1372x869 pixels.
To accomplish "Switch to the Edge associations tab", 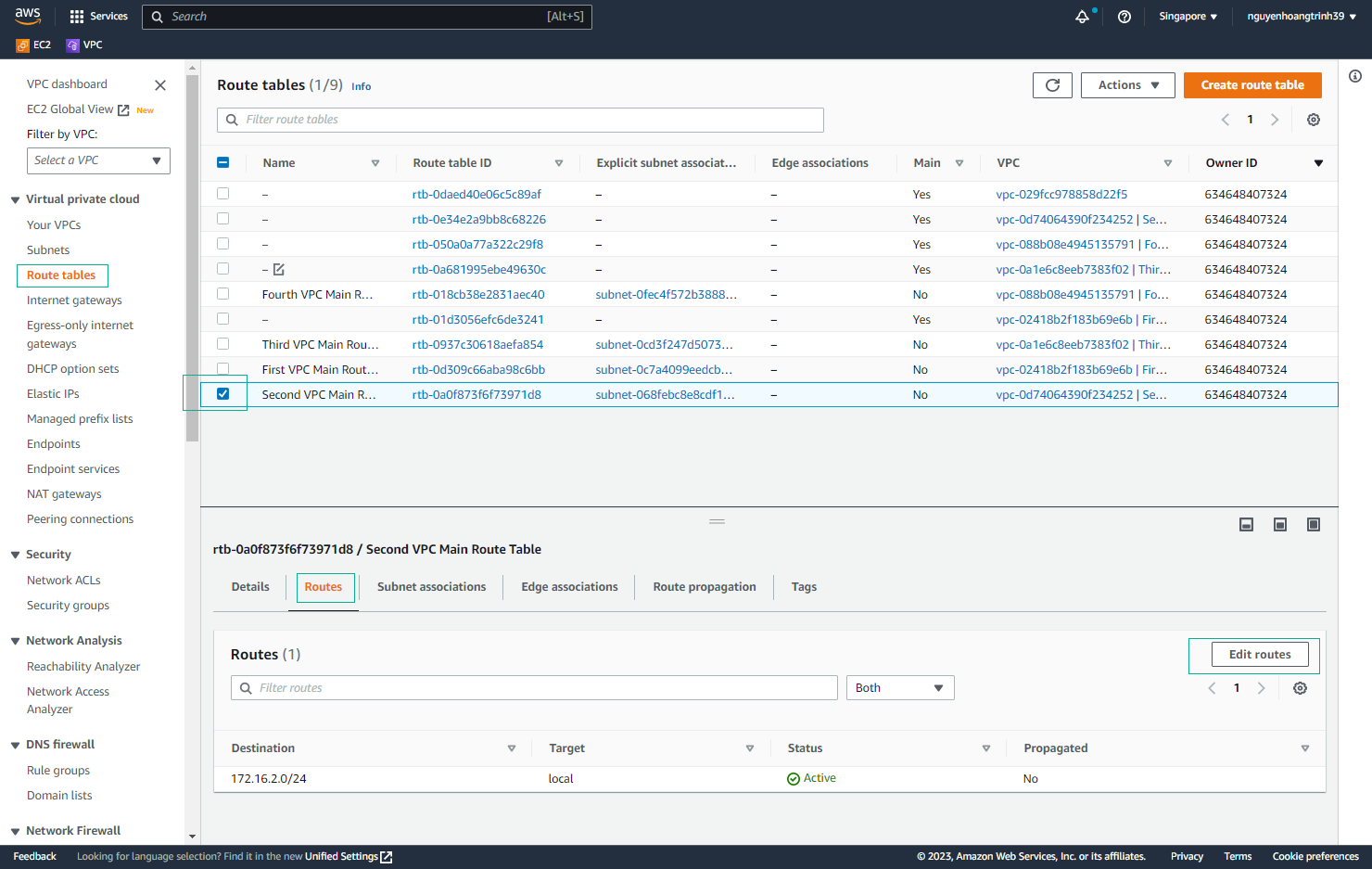I will (x=569, y=587).
